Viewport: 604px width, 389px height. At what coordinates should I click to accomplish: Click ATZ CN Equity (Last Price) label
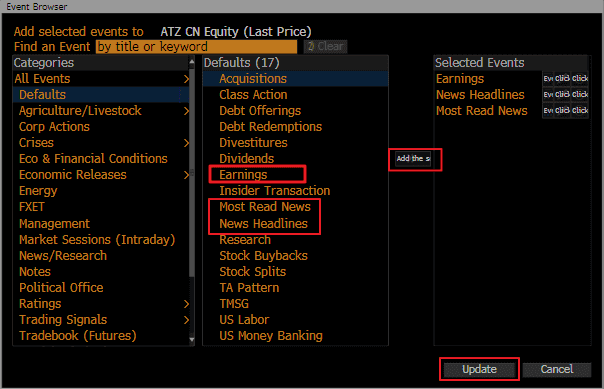pos(236,32)
